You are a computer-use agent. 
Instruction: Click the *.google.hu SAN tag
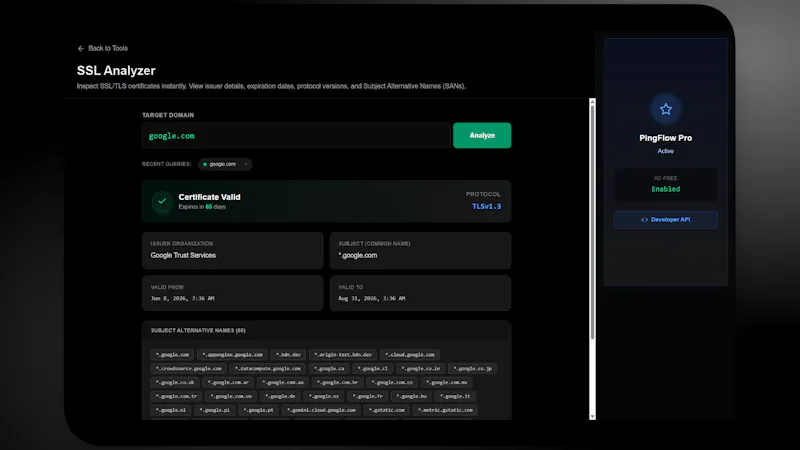click(x=411, y=396)
